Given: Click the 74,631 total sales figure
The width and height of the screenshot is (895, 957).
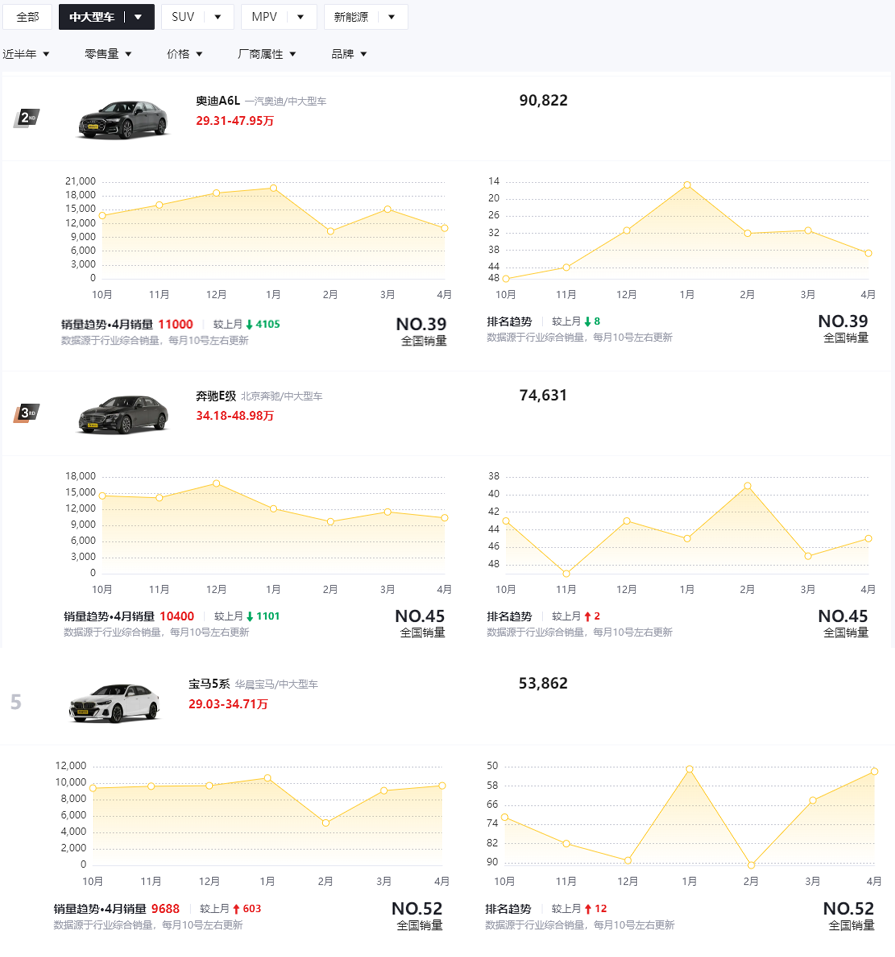Looking at the screenshot, I should [x=543, y=395].
